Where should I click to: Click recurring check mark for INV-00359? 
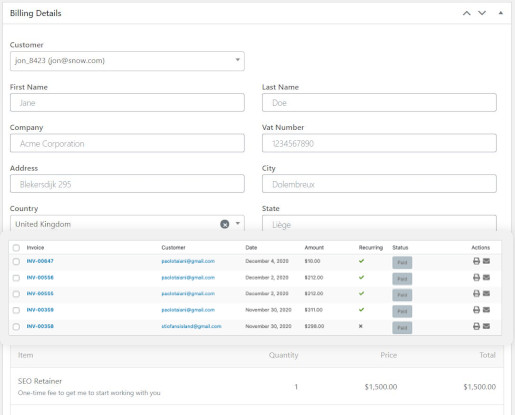click(x=361, y=310)
